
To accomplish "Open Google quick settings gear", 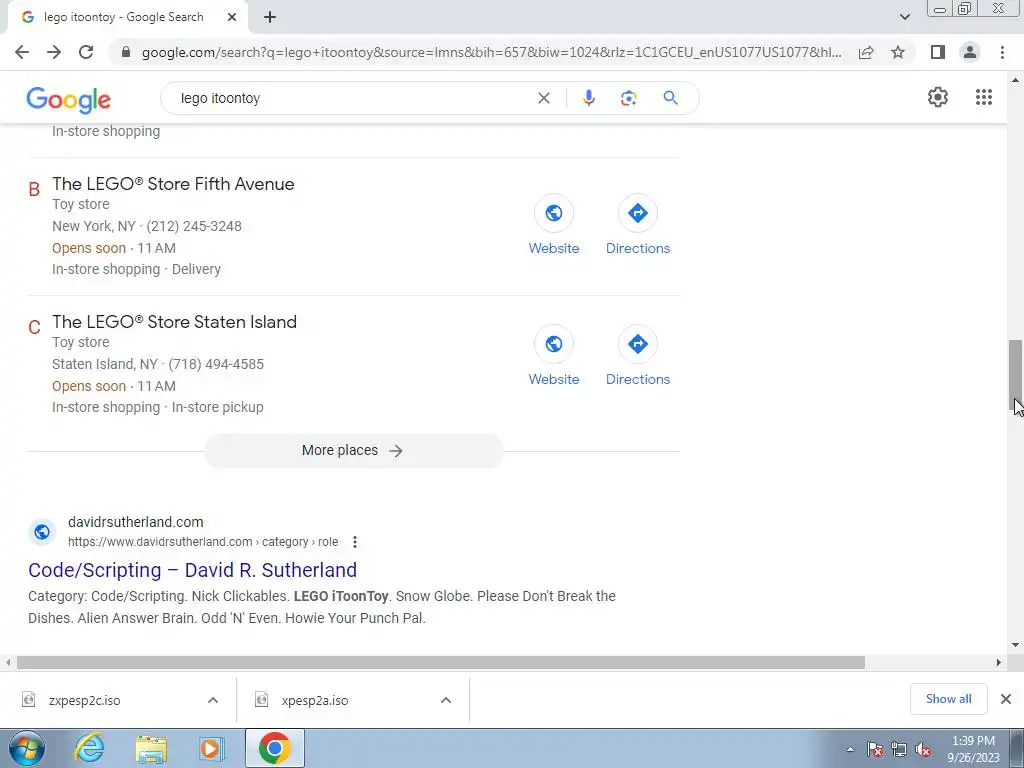I will point(938,97).
